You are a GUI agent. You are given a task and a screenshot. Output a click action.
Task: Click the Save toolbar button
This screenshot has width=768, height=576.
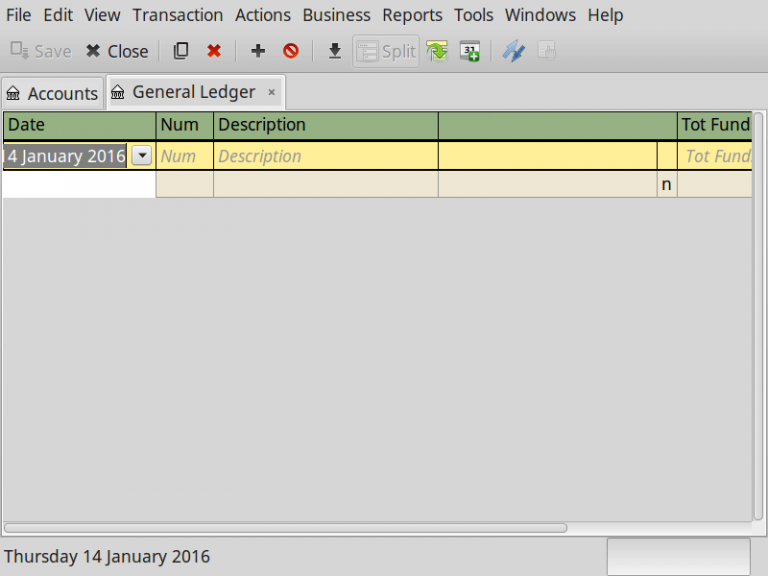41,51
